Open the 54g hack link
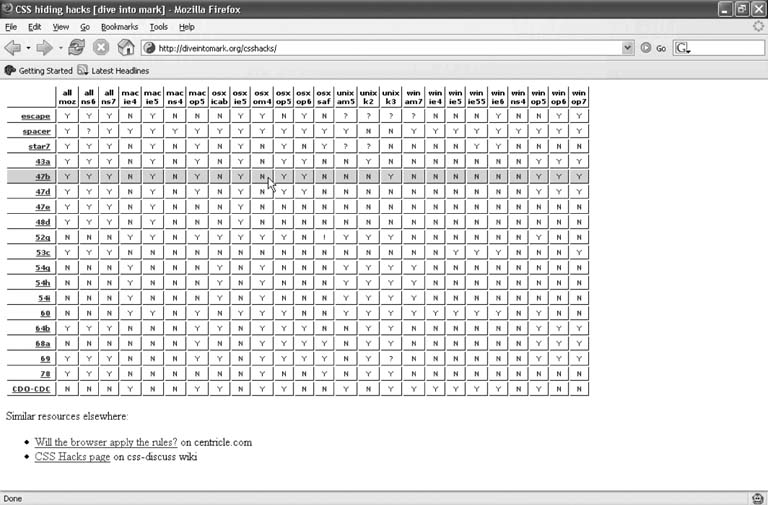768x505 pixels. pyautogui.click(x=43, y=268)
